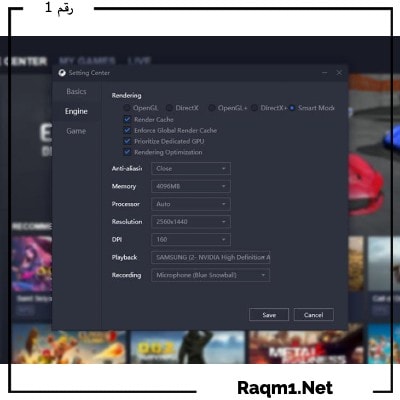
Task: Switch to the Game settings tab
Action: click(x=76, y=131)
